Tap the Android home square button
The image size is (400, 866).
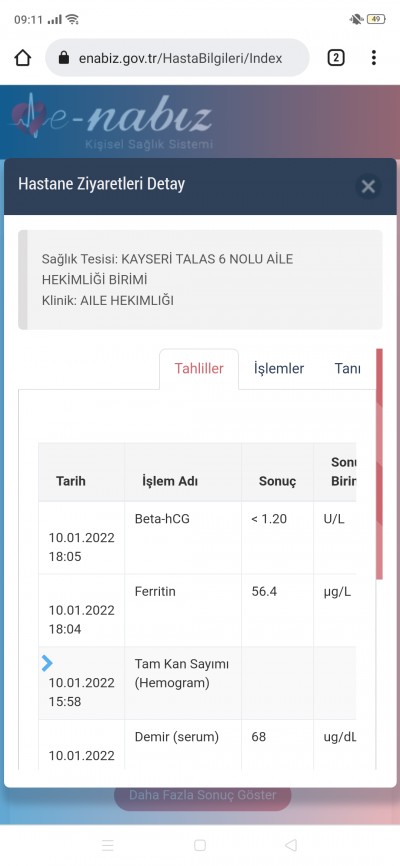(x=200, y=845)
